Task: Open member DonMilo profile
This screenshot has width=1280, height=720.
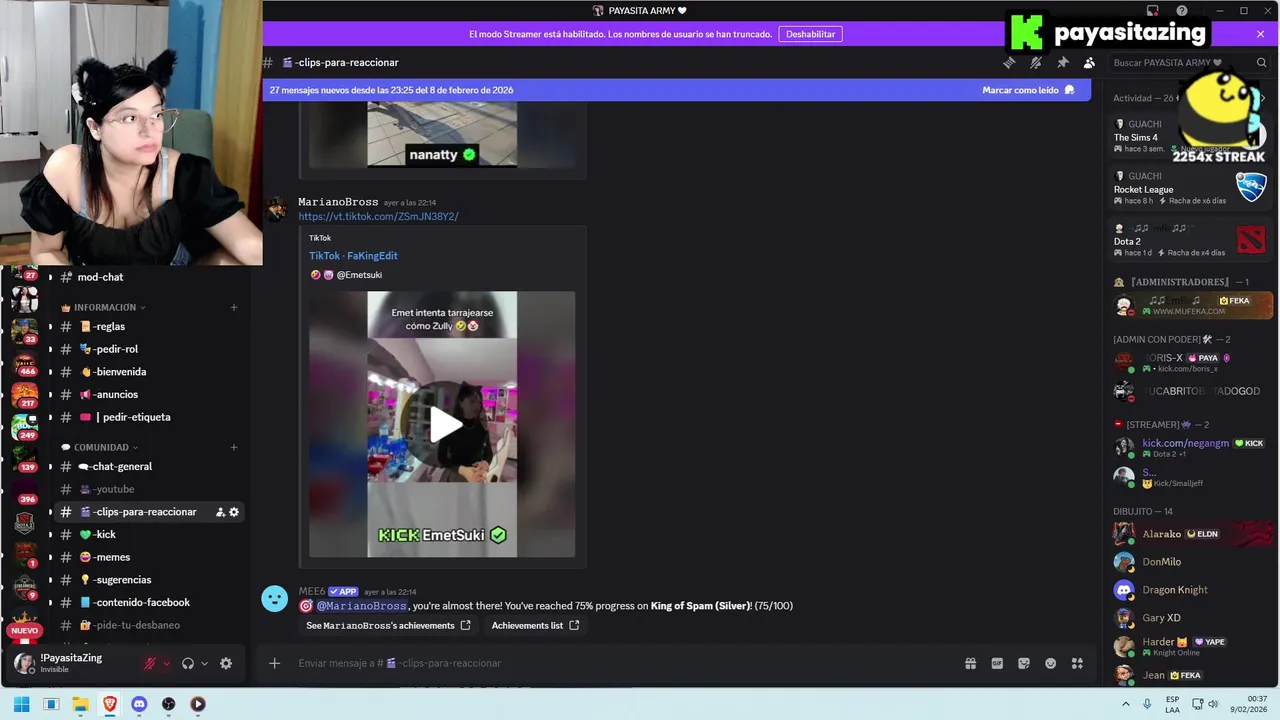Action: pos(1190,562)
